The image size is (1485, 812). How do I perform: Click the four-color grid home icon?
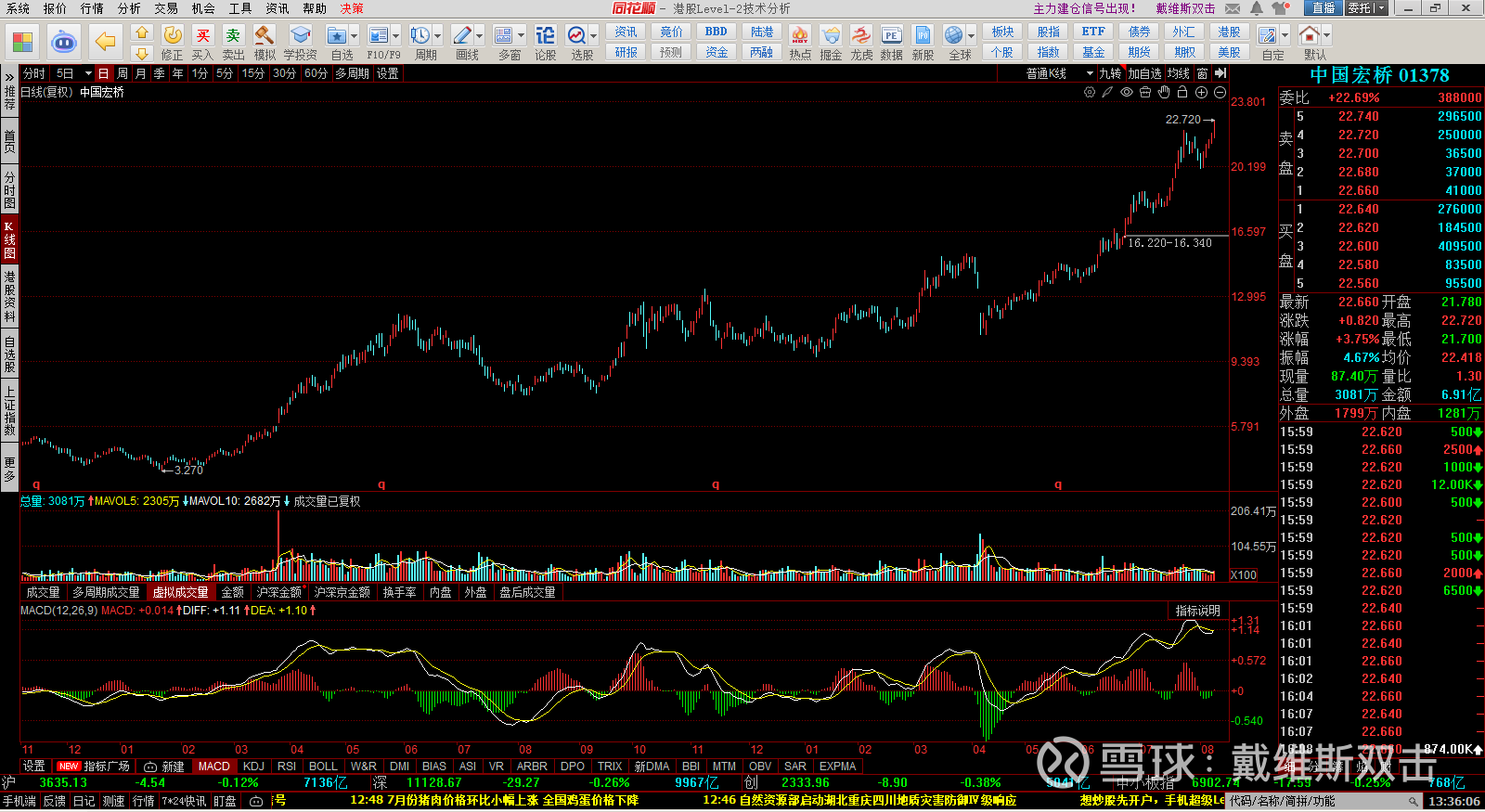point(22,42)
